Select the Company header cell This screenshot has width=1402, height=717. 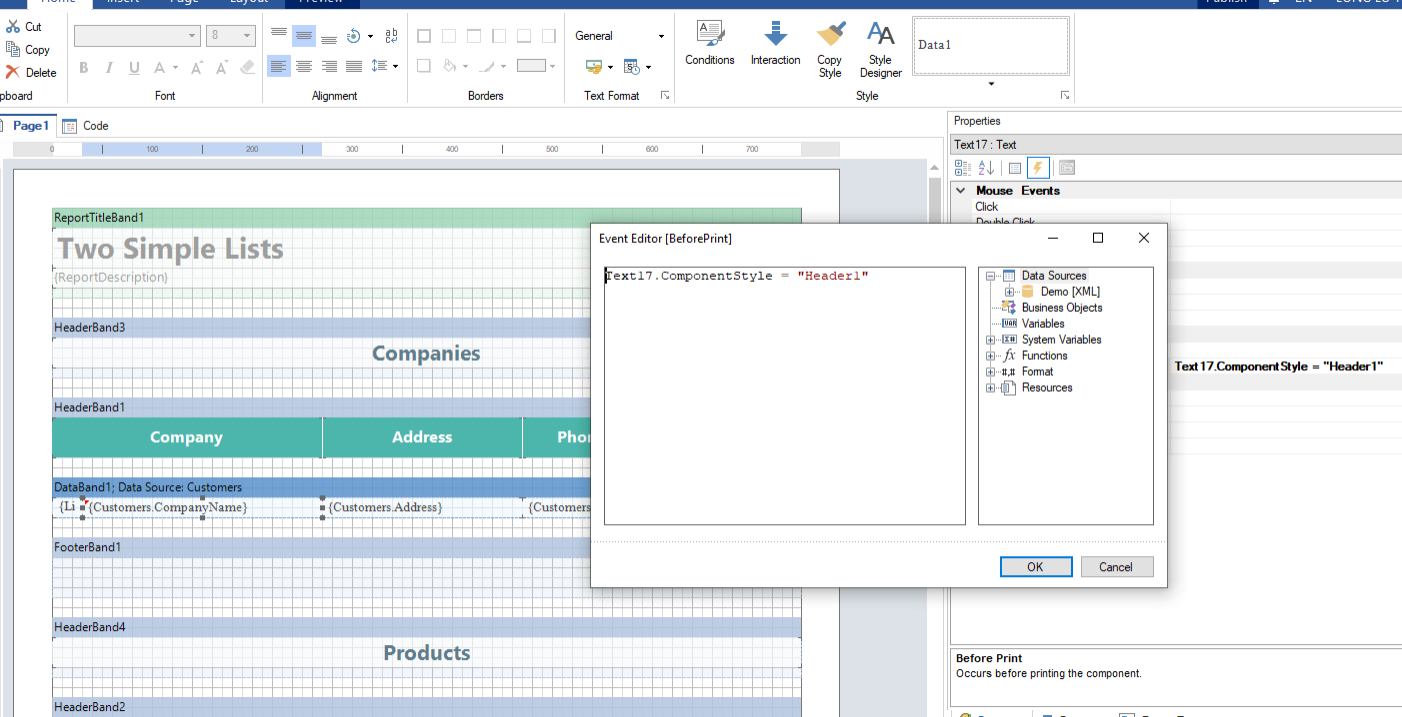[x=187, y=437]
